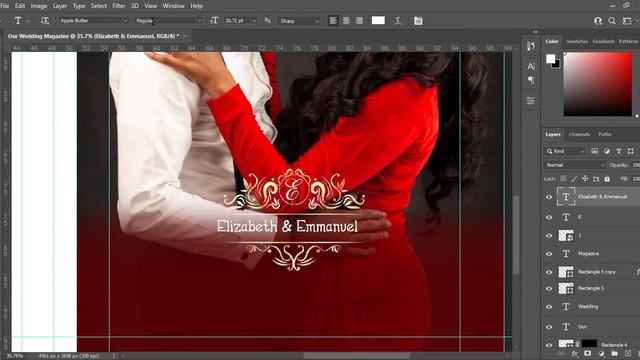The image size is (640, 360).
Task: Hide the Wedding text layer
Action: click(549, 307)
